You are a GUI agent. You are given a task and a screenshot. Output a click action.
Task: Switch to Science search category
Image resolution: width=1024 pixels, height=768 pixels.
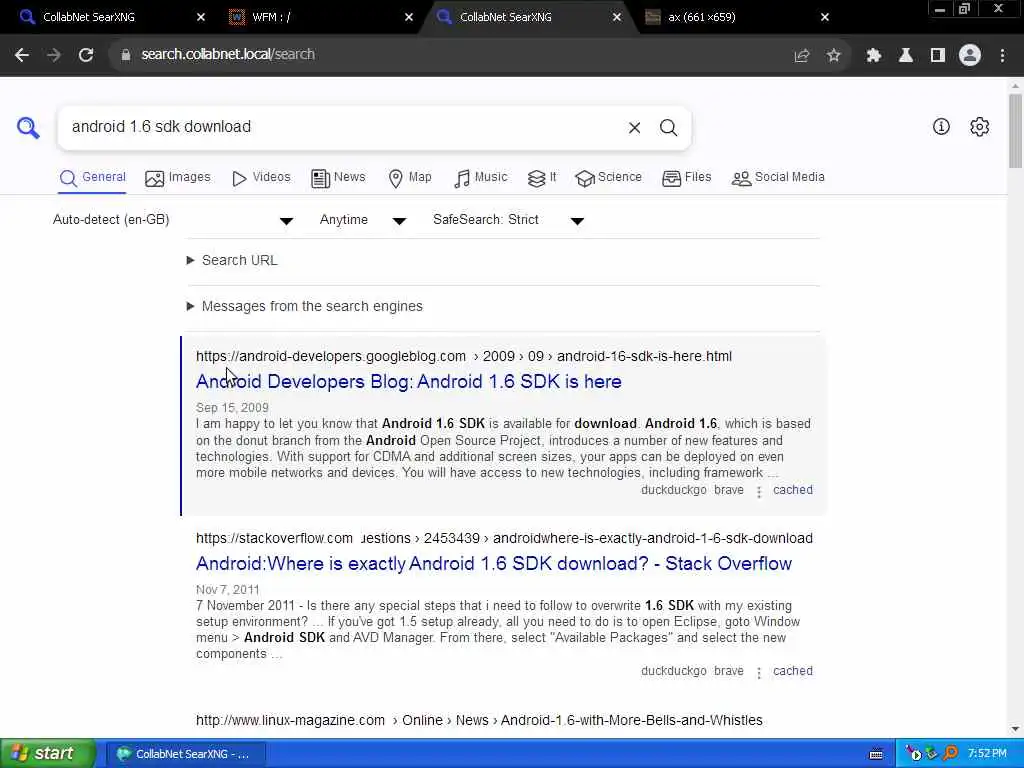609,178
